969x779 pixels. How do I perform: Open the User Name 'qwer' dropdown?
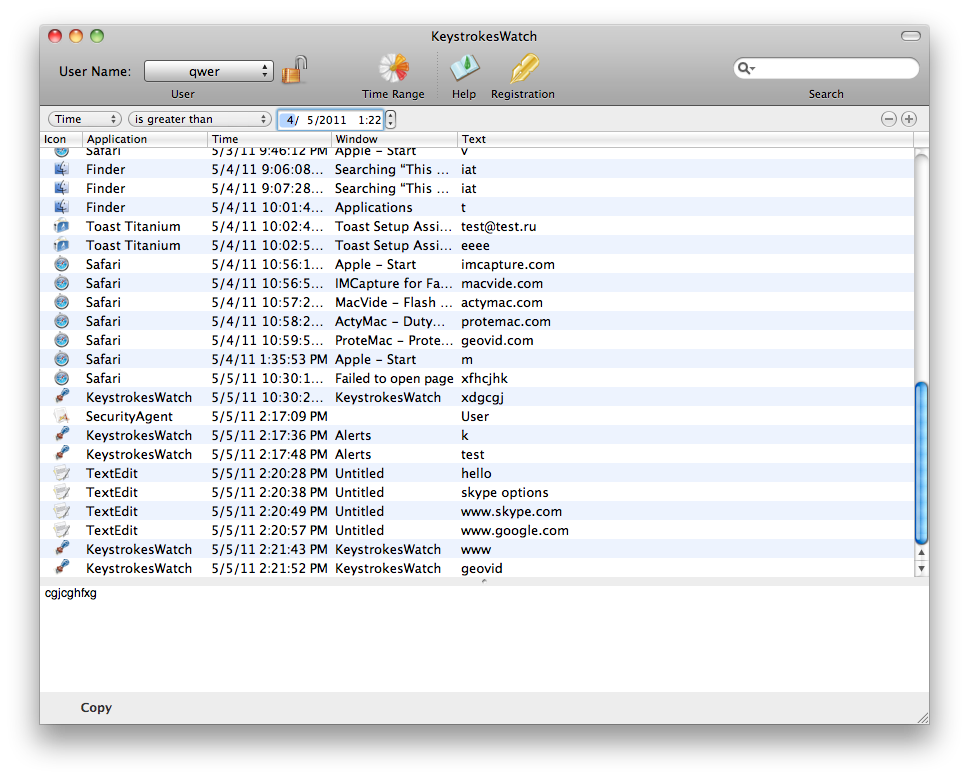(208, 71)
